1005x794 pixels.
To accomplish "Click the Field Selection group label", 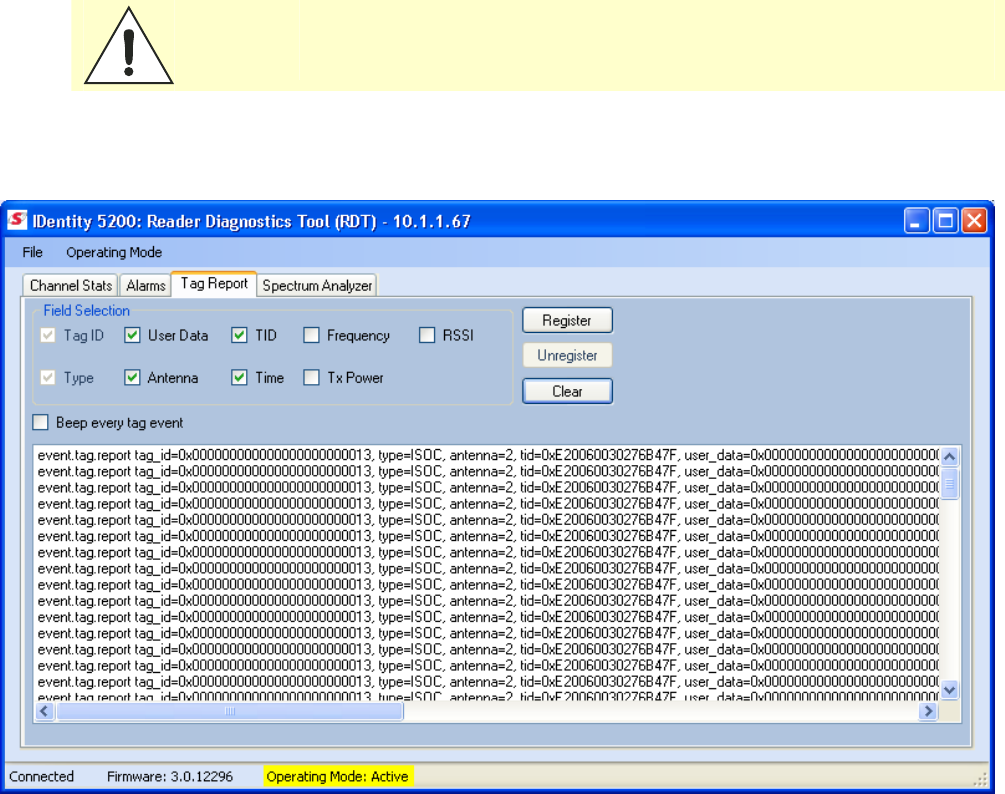I will (x=87, y=311).
